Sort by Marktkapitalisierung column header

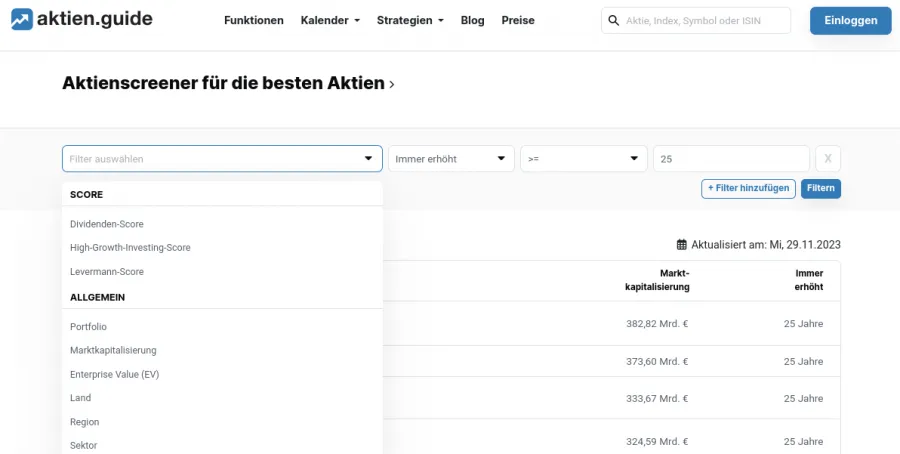point(657,280)
